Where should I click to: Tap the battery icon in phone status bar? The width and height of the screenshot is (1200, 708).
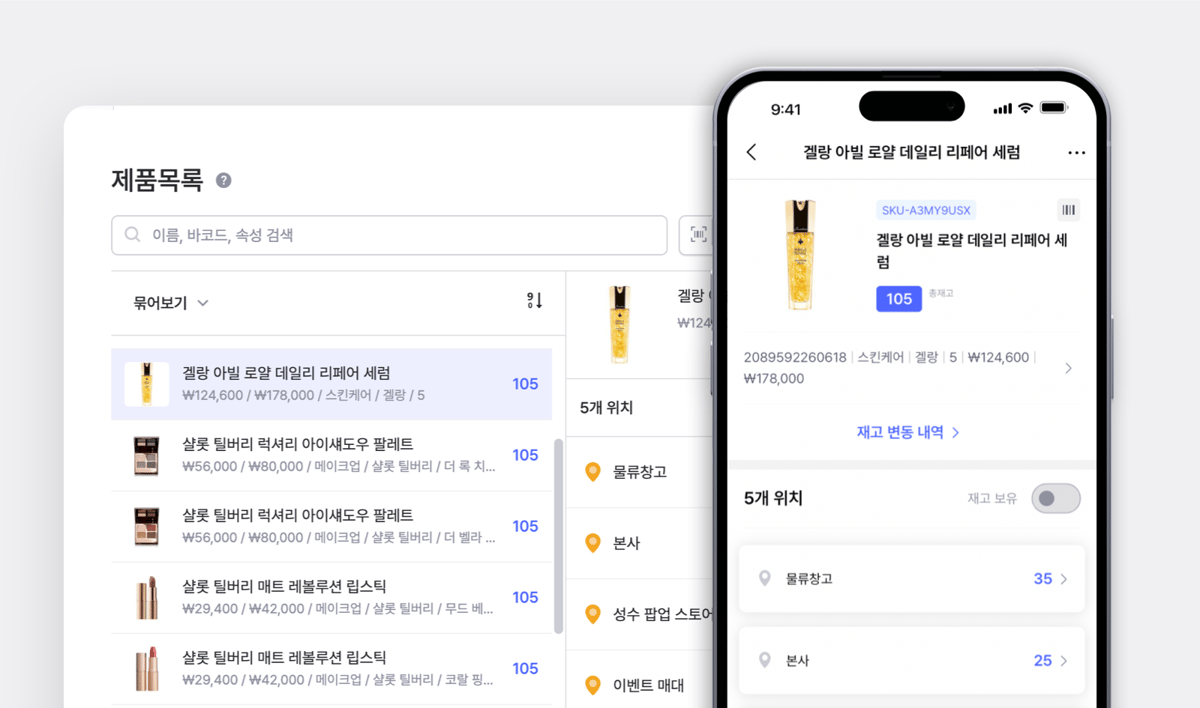(1054, 108)
